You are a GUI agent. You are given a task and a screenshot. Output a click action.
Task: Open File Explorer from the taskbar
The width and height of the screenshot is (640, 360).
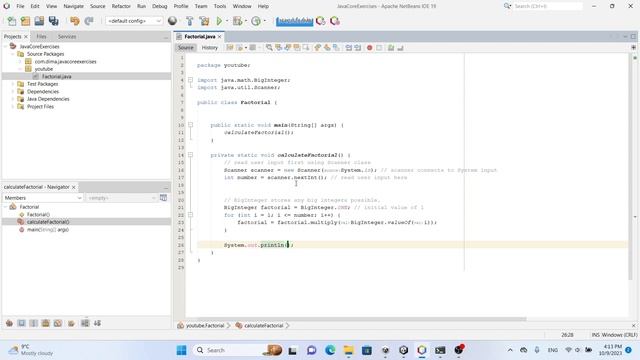point(349,350)
